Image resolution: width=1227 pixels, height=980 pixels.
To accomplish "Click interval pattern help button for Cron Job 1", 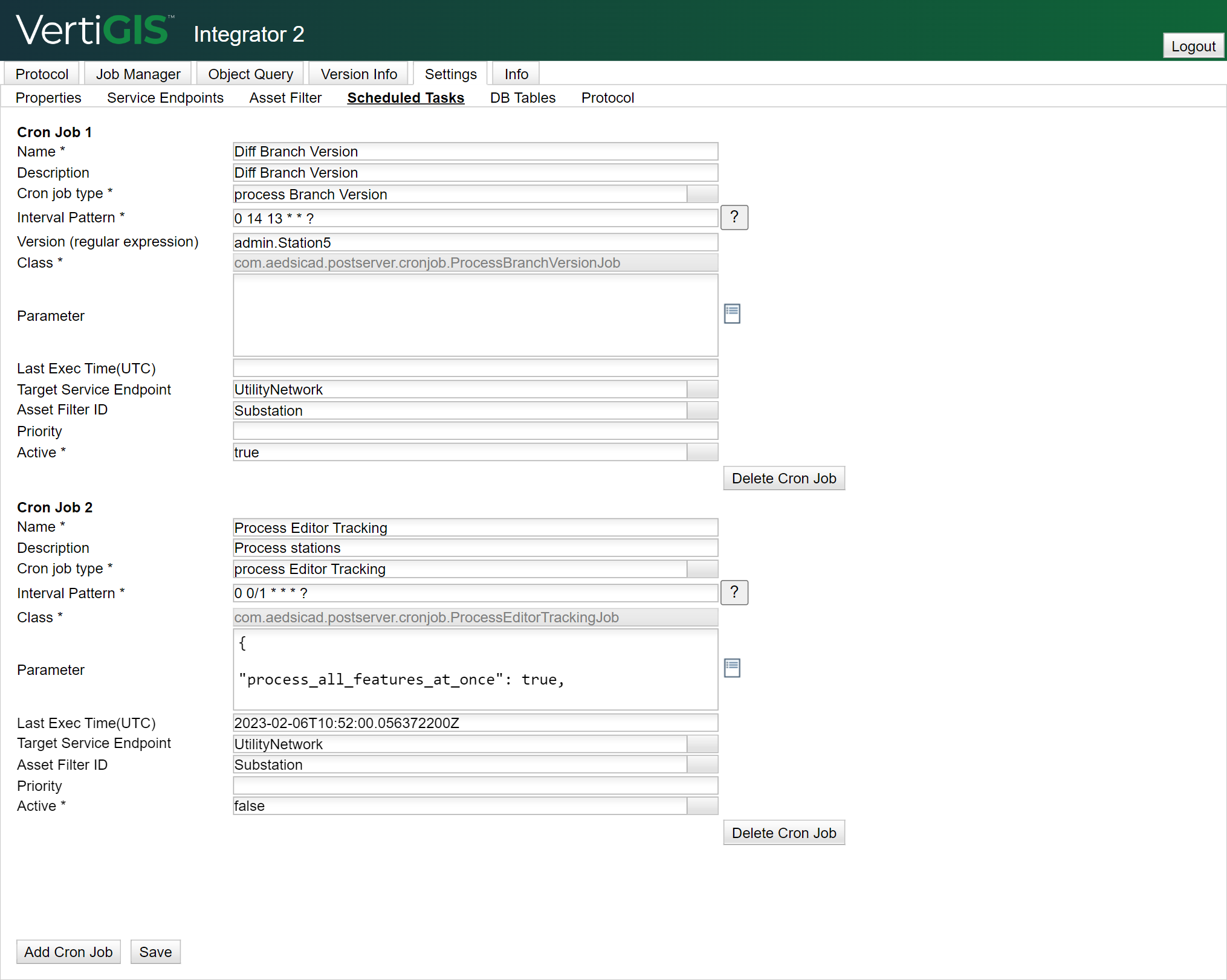I will click(734, 218).
